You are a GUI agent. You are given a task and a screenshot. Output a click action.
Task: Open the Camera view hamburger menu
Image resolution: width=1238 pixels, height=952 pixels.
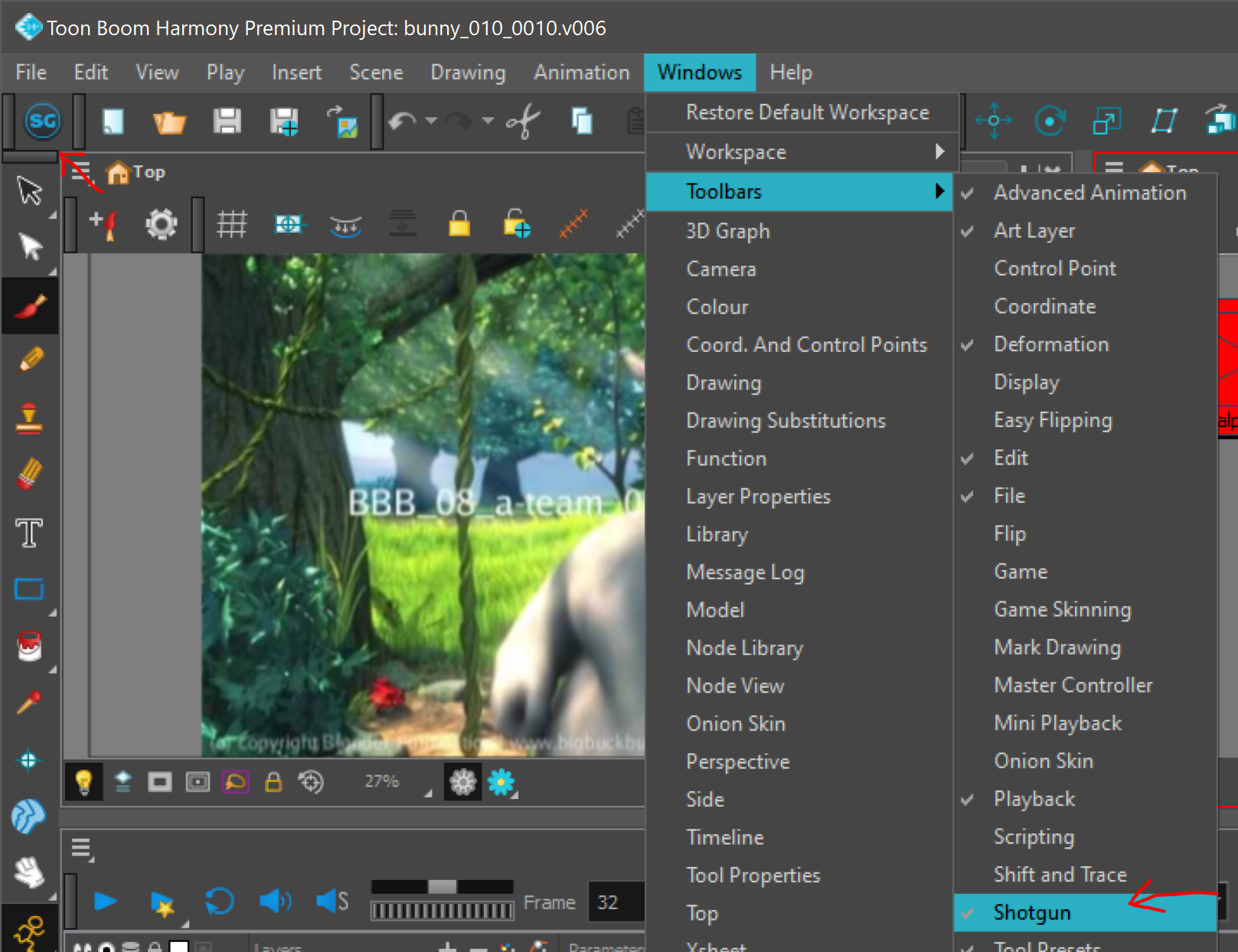point(81,171)
